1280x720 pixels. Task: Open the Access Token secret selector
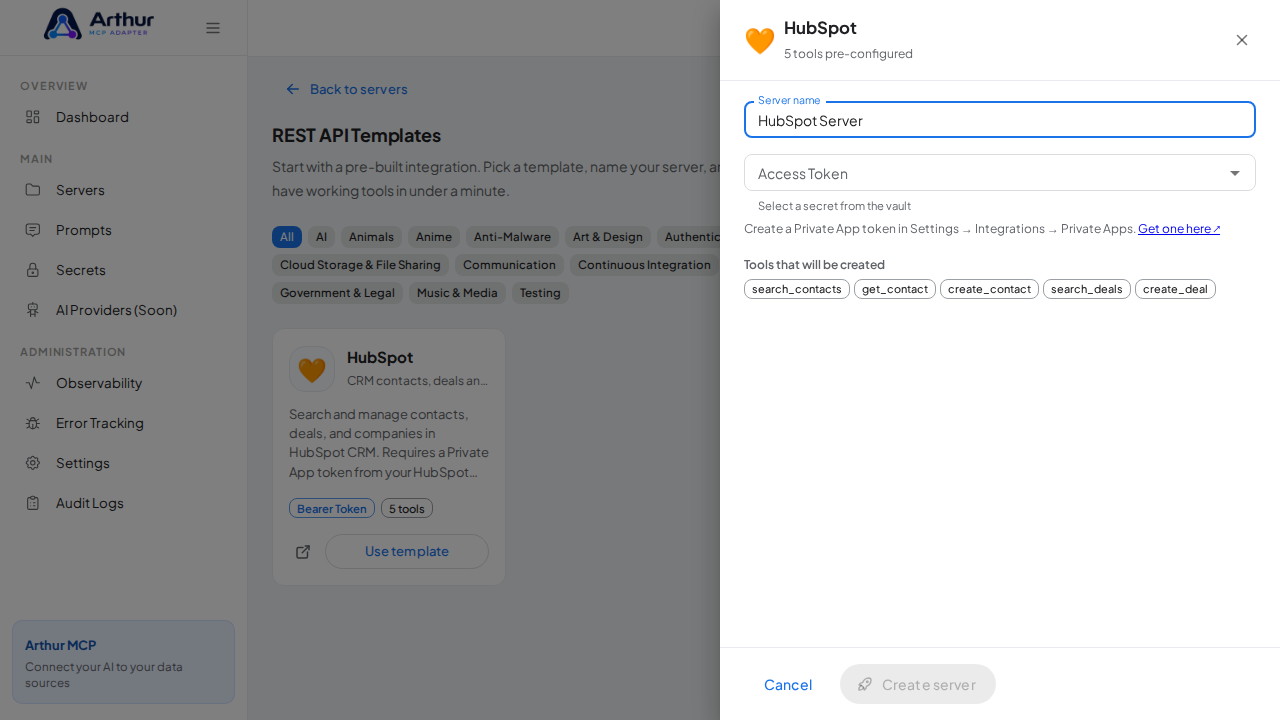click(1000, 173)
